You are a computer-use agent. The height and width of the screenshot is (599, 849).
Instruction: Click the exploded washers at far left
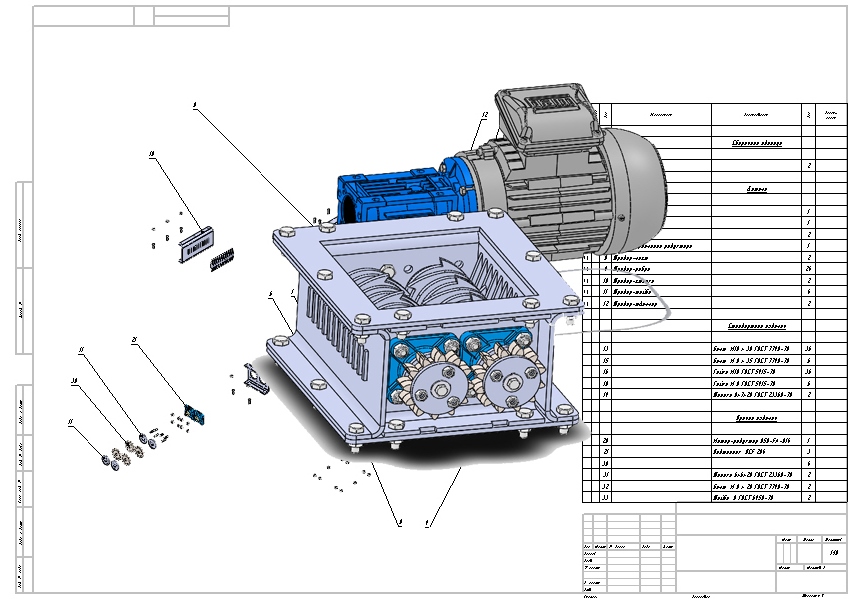(x=110, y=462)
